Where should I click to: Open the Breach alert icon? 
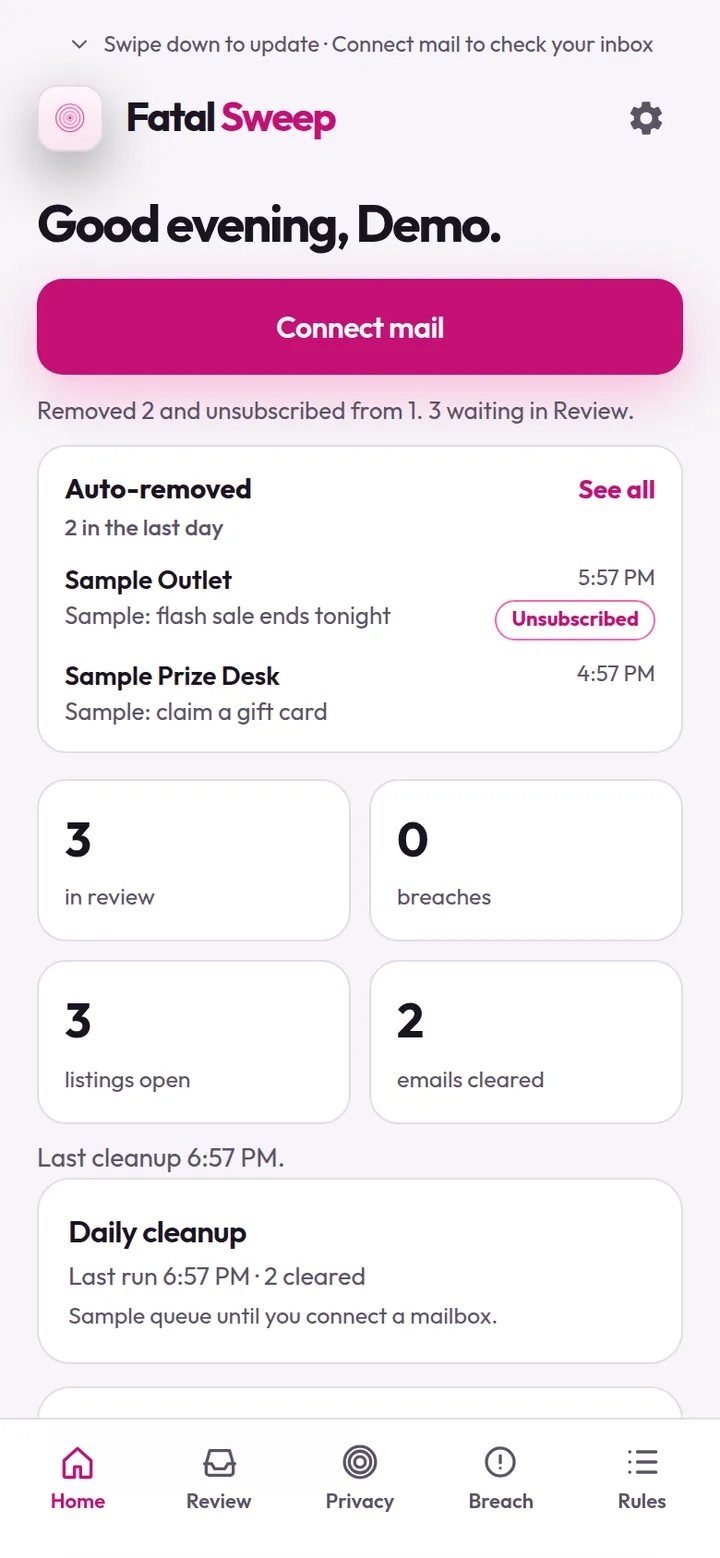[500, 1463]
